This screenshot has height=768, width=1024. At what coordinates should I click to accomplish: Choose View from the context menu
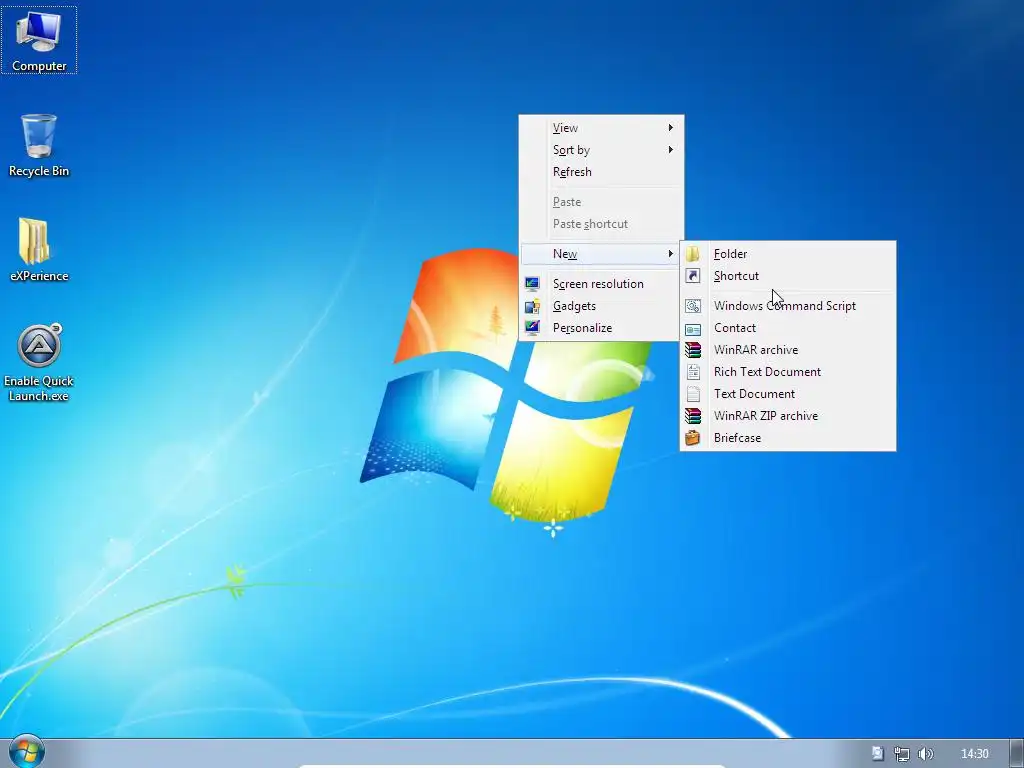tap(601, 128)
